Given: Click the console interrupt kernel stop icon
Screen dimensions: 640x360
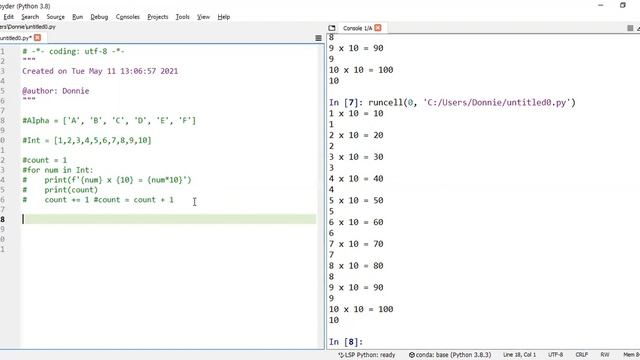Looking at the screenshot, I should click(630, 28).
